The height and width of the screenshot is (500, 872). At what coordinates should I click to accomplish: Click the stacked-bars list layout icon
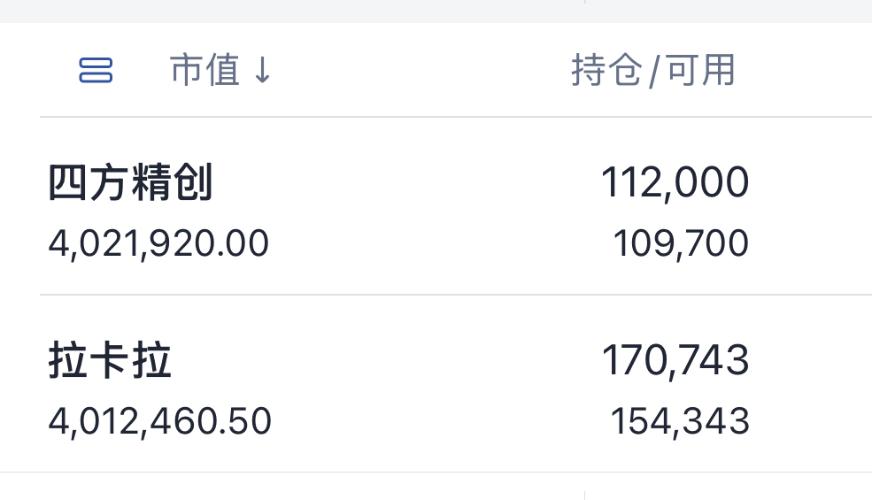pos(95,71)
